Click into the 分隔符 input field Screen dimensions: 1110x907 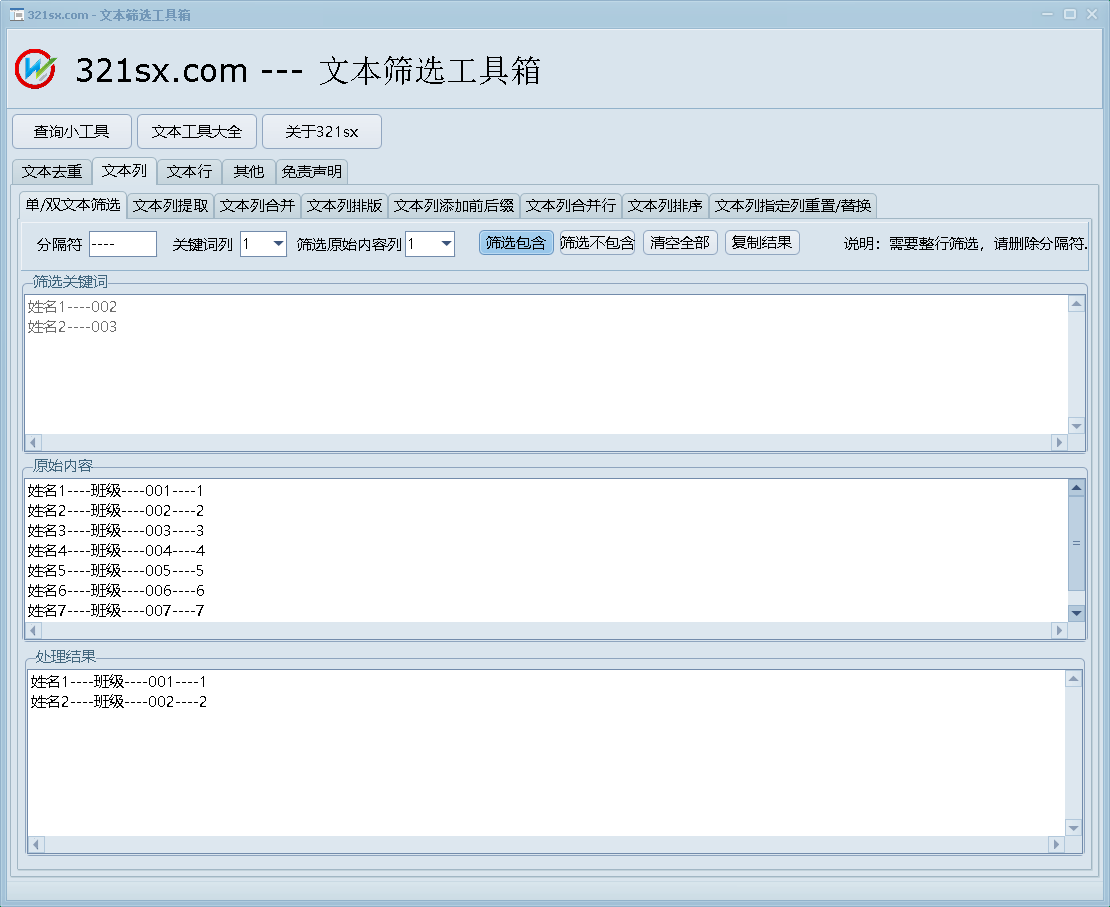[x=122, y=244]
